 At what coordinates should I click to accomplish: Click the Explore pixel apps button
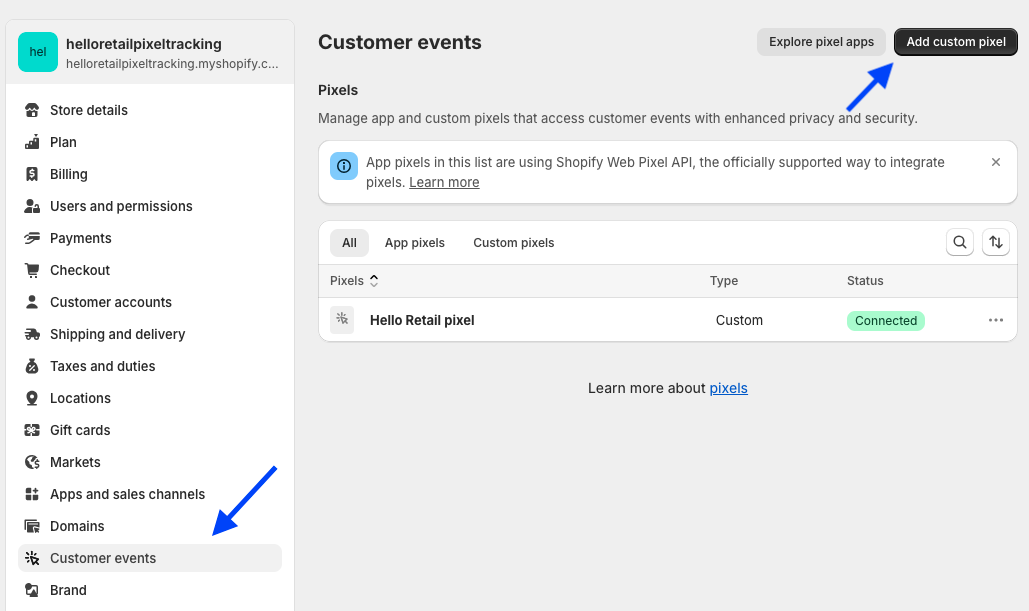[x=821, y=42]
